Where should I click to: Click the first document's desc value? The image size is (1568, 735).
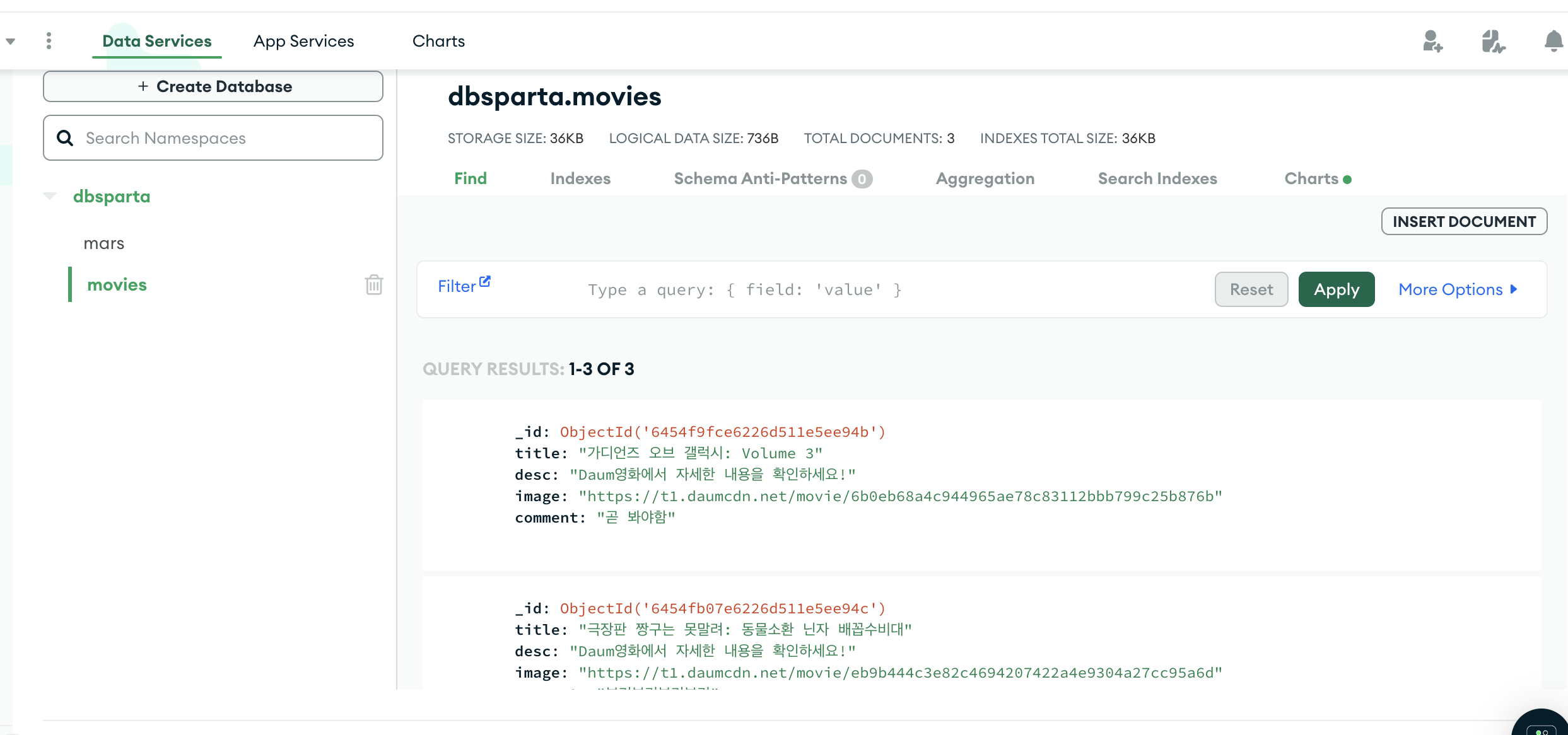[x=713, y=475]
